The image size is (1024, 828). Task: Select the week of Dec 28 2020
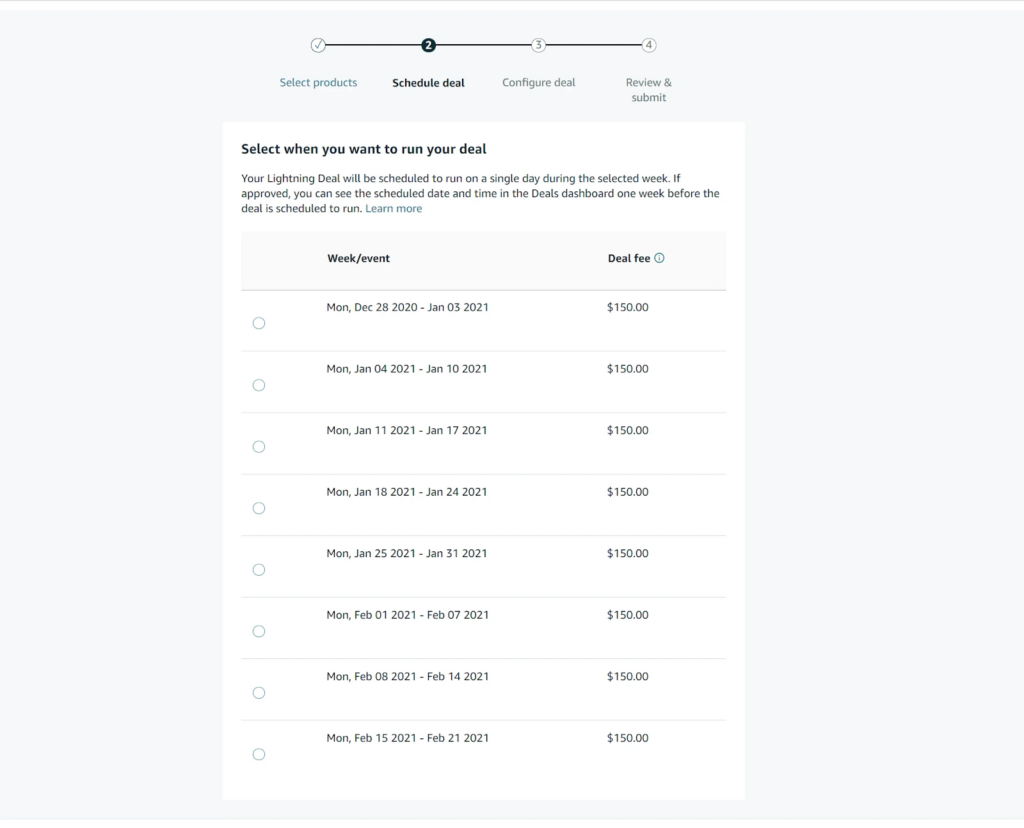coord(258,323)
